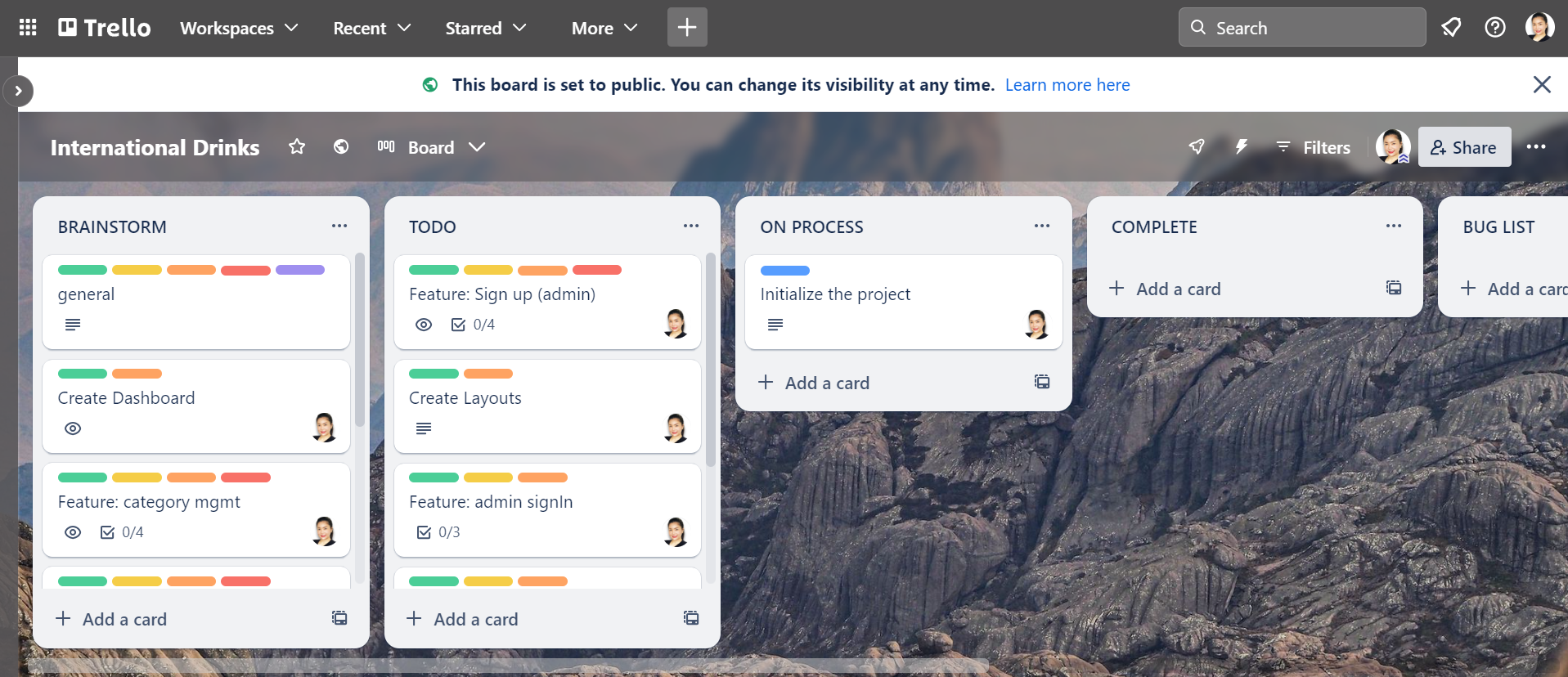The width and height of the screenshot is (1568, 677).
Task: Click checklist 0/3 badge on admin signIn card
Action: pos(438,532)
